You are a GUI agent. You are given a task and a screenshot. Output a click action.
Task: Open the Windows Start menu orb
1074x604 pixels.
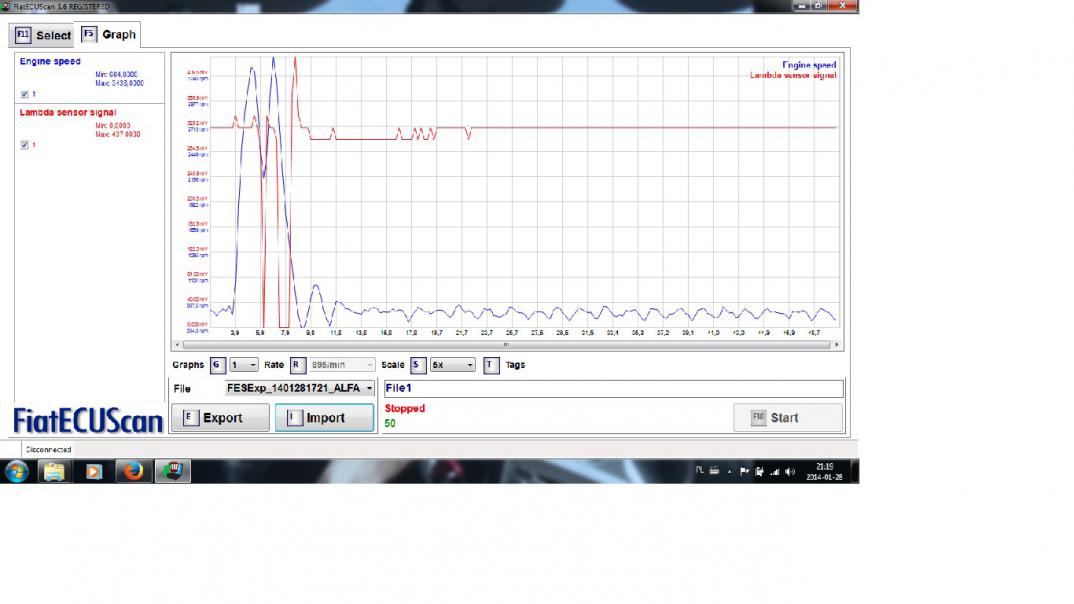click(x=16, y=471)
